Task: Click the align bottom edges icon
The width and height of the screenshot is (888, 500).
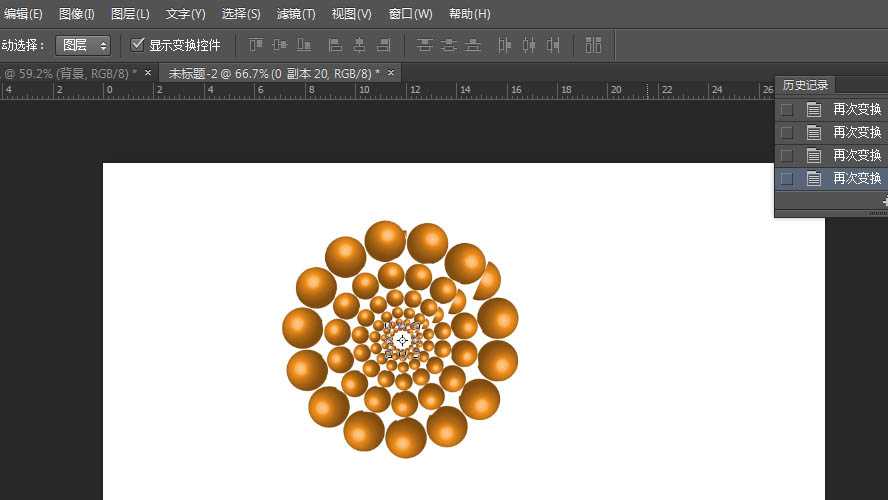Action: [303, 45]
